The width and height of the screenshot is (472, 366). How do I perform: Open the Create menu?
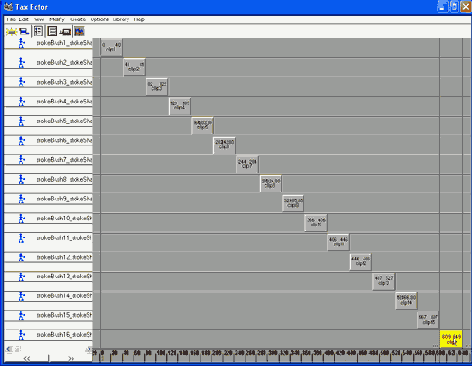[78, 19]
